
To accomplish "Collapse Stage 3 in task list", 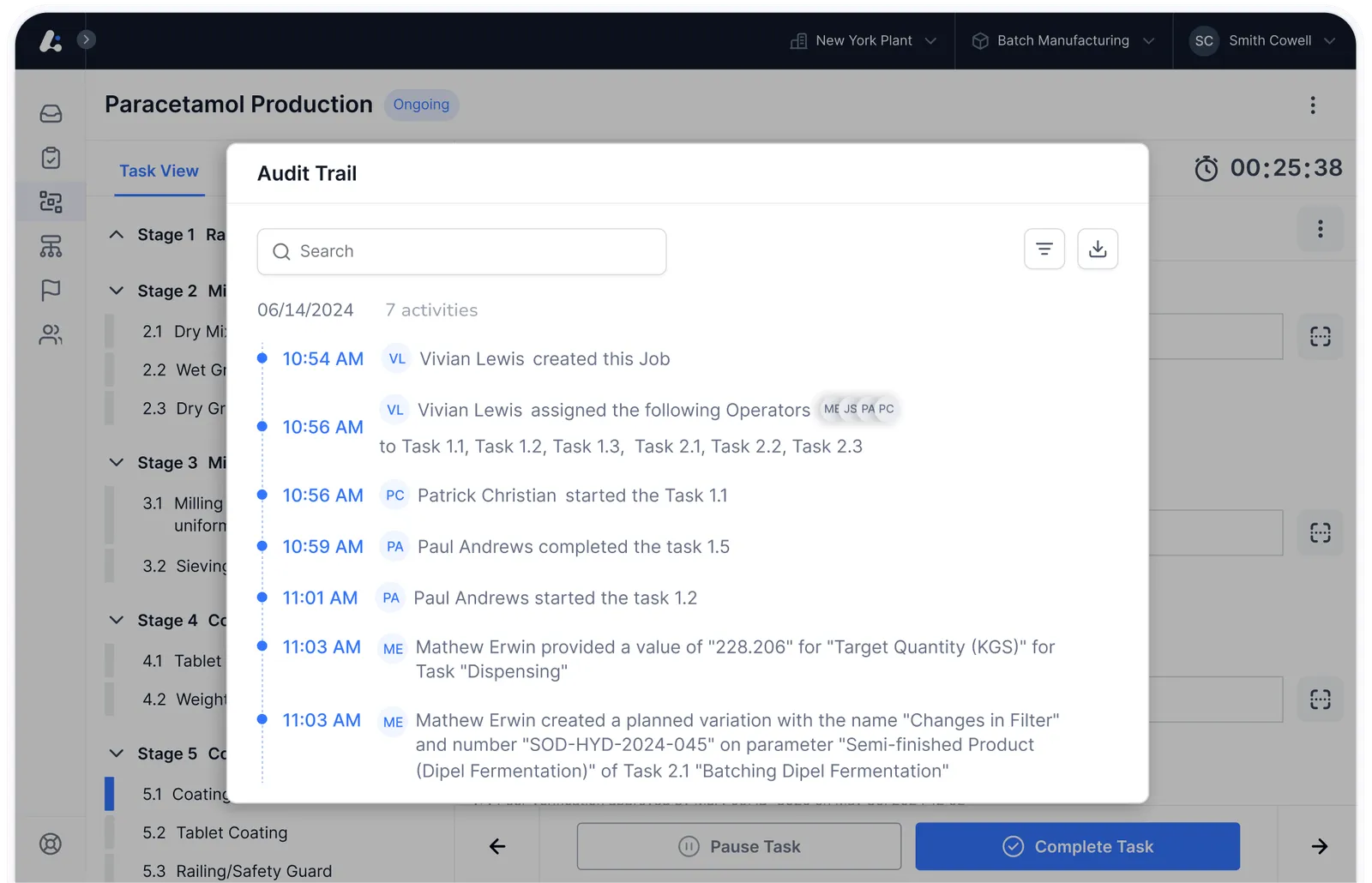I will coord(117,462).
